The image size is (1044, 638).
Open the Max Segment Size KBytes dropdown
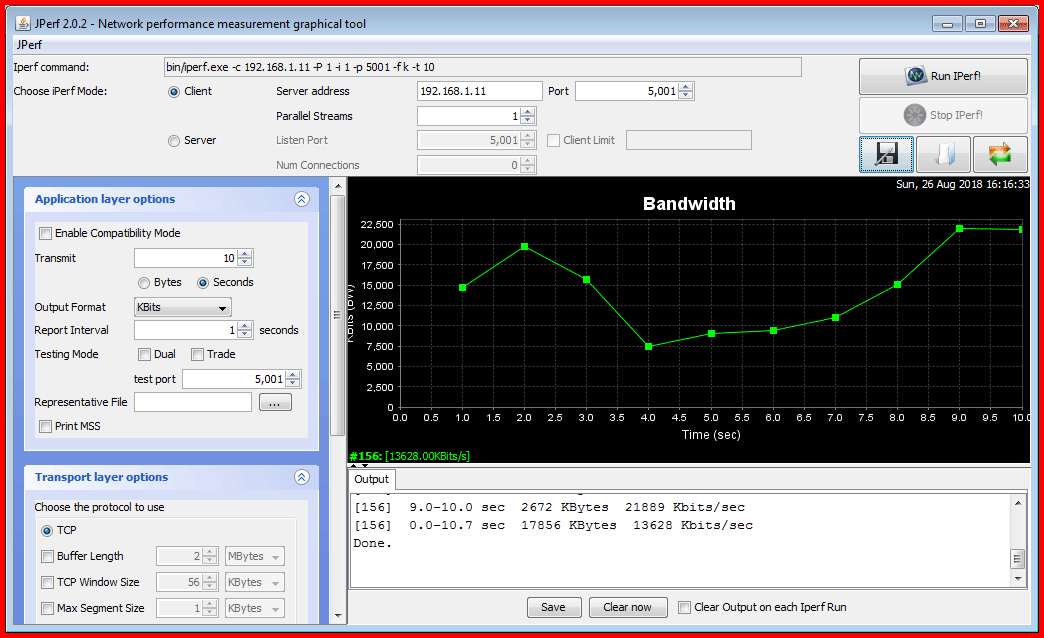[255, 608]
